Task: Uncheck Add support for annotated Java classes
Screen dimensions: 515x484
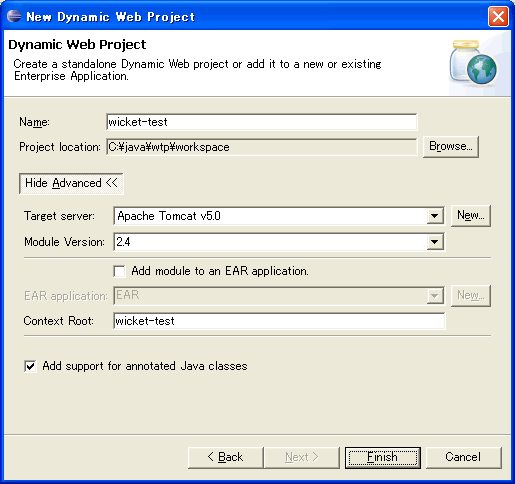Action: coord(30,366)
